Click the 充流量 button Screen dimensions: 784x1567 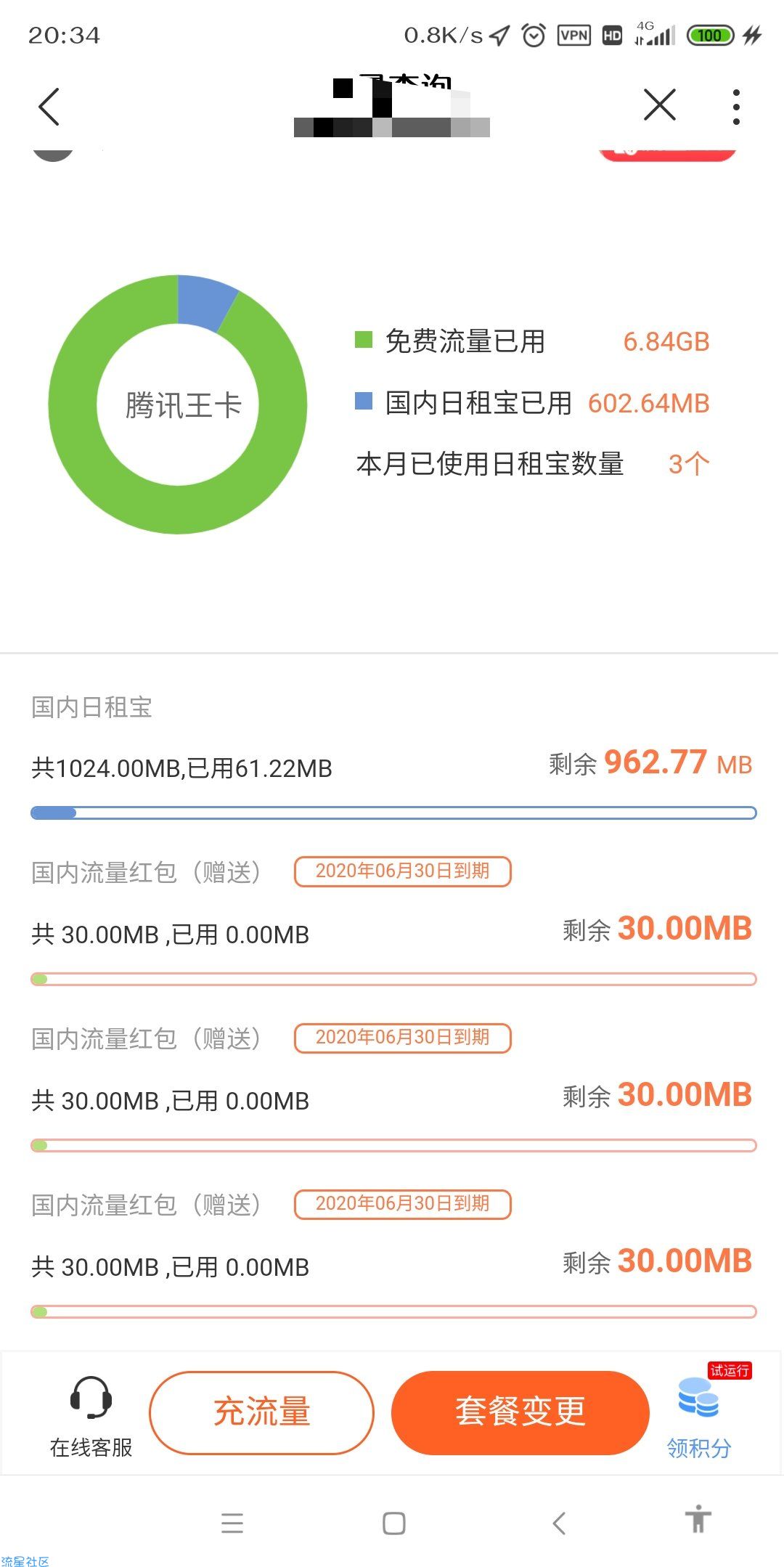(261, 1412)
